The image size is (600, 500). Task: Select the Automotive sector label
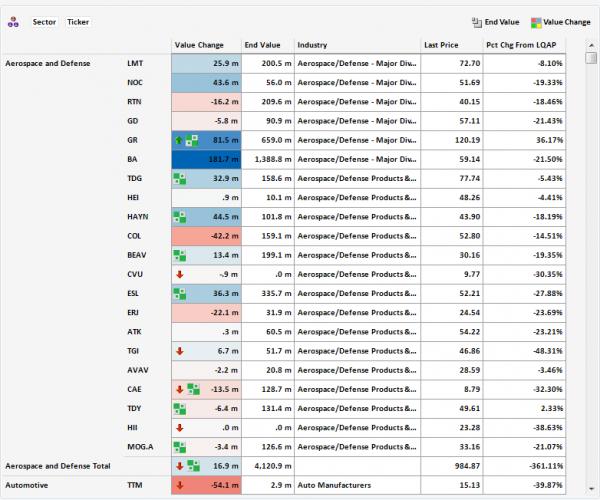coord(27,485)
